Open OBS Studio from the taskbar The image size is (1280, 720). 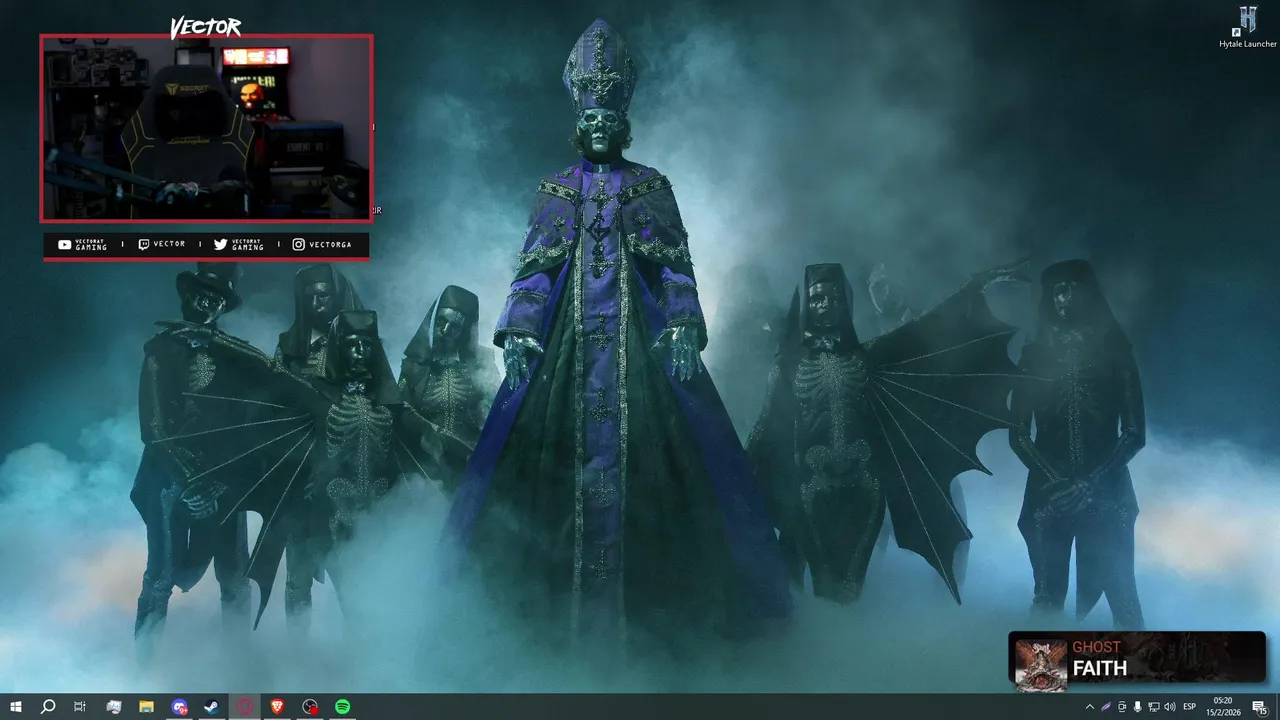(310, 707)
